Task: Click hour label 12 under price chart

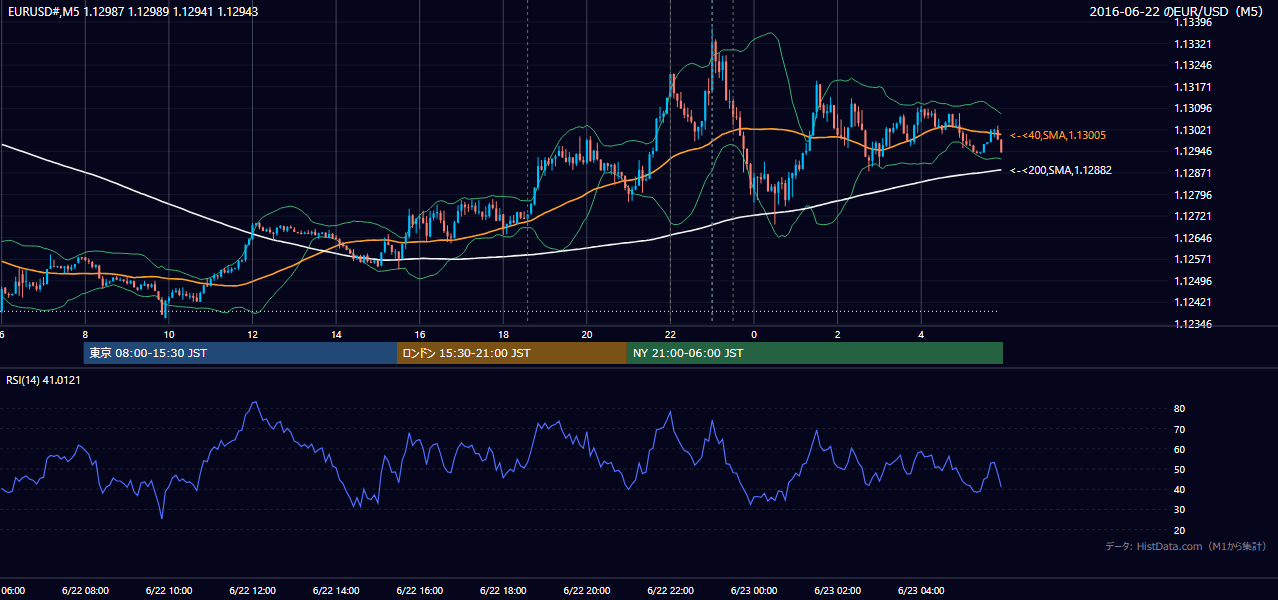Action: (x=252, y=335)
